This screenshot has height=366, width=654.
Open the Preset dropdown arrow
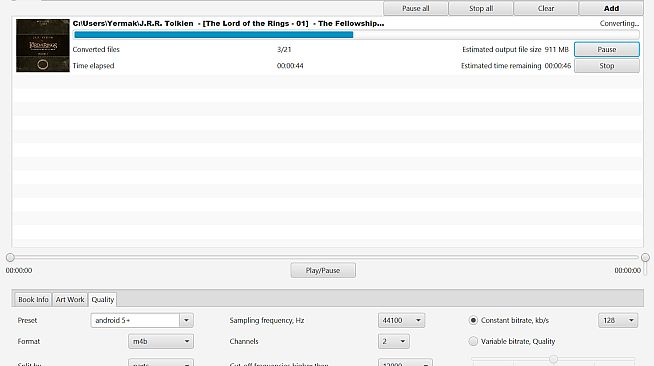186,320
